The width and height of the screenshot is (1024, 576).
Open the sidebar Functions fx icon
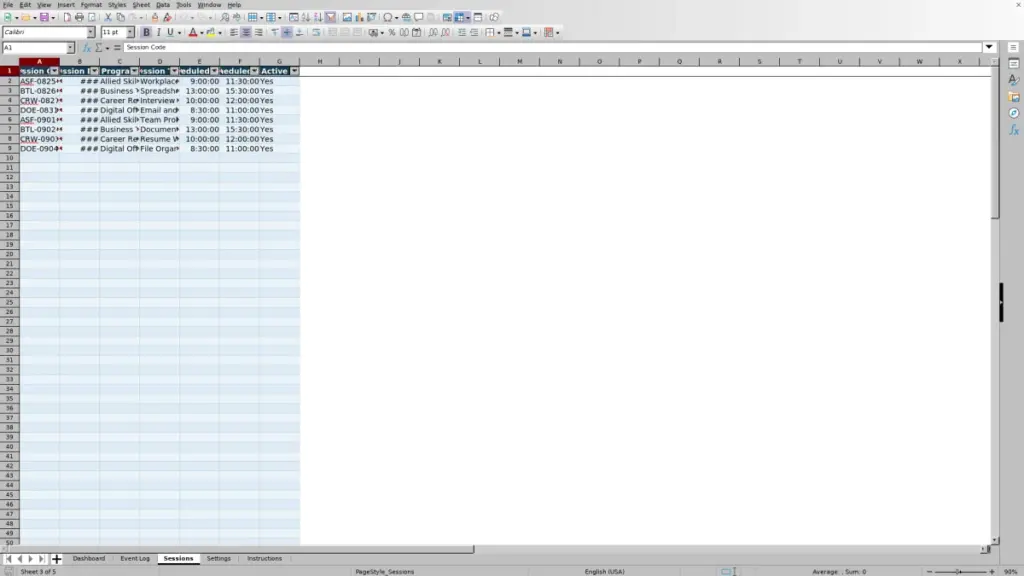click(1014, 130)
